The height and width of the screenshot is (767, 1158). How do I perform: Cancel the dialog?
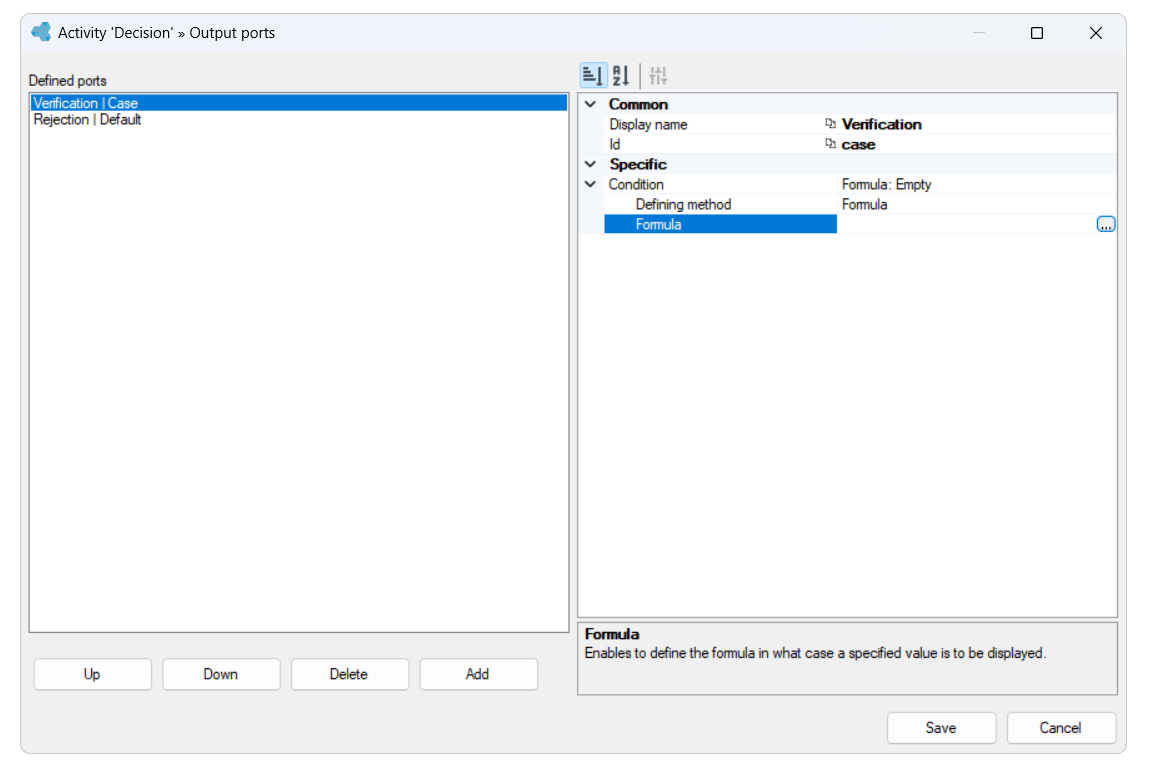1061,728
